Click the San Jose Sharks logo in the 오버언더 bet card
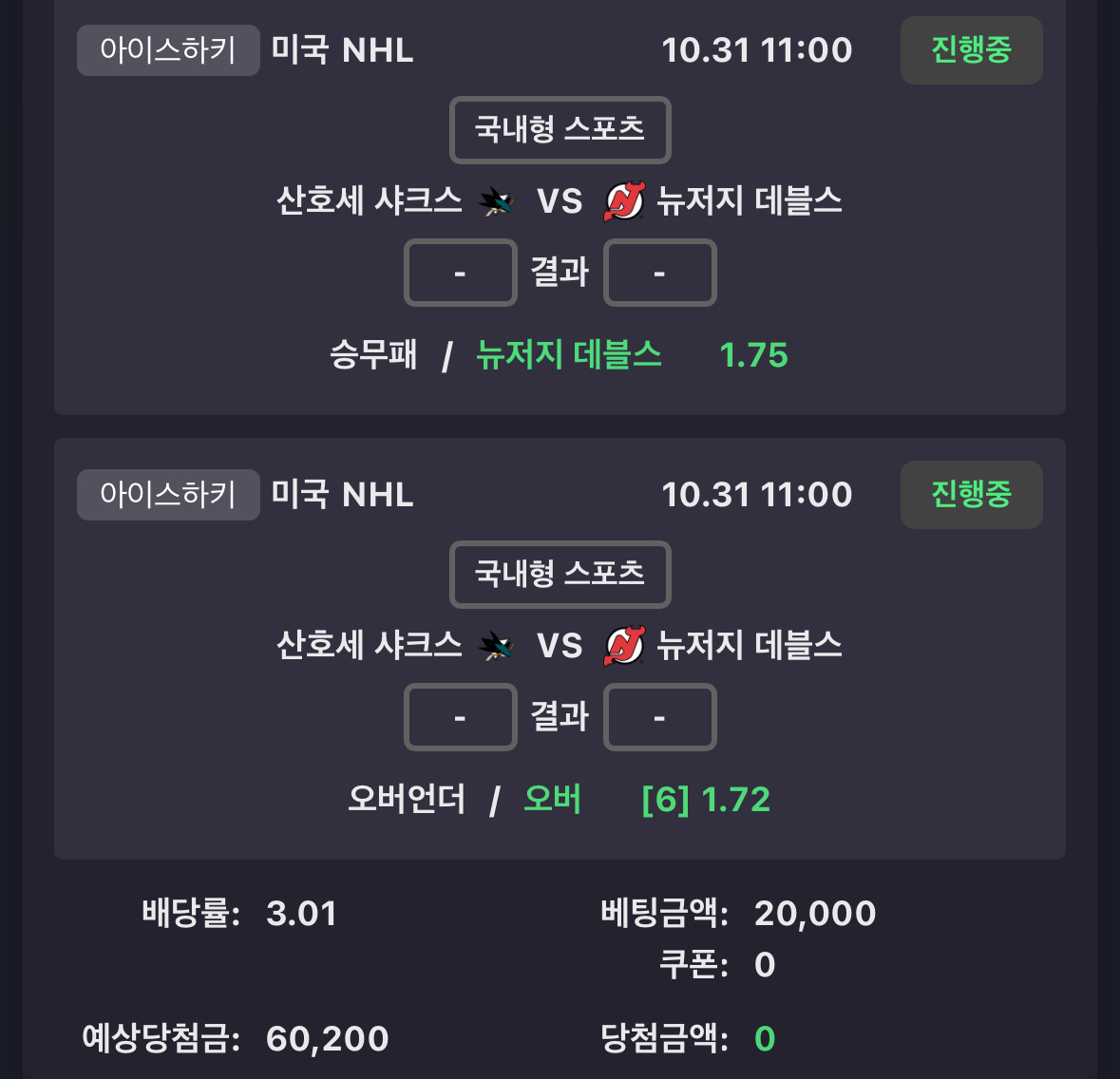This screenshot has height=1079, width=1120. click(496, 646)
